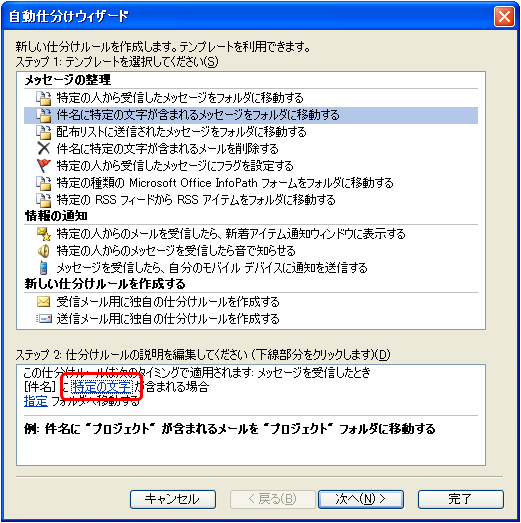Open the 特定の文字 link in step 2

coord(101,387)
